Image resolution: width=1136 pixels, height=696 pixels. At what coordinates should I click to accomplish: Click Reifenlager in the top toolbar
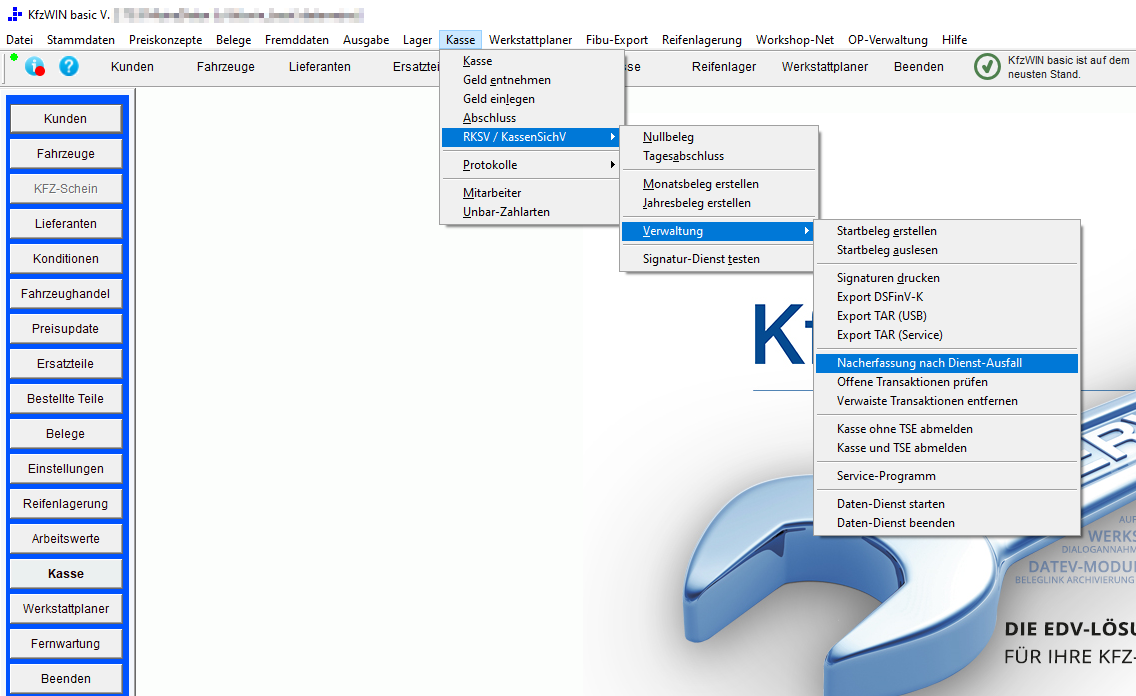point(724,67)
